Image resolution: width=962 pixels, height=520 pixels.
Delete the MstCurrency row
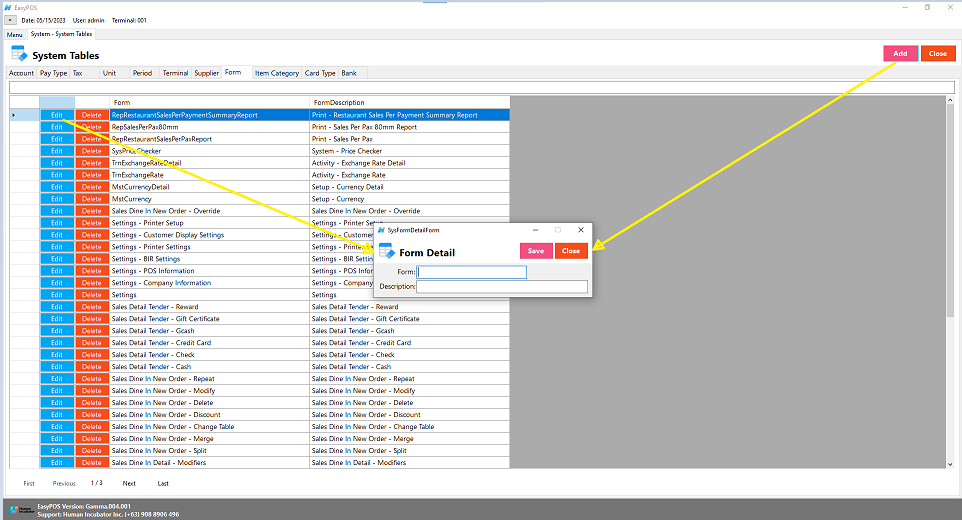(x=91, y=199)
